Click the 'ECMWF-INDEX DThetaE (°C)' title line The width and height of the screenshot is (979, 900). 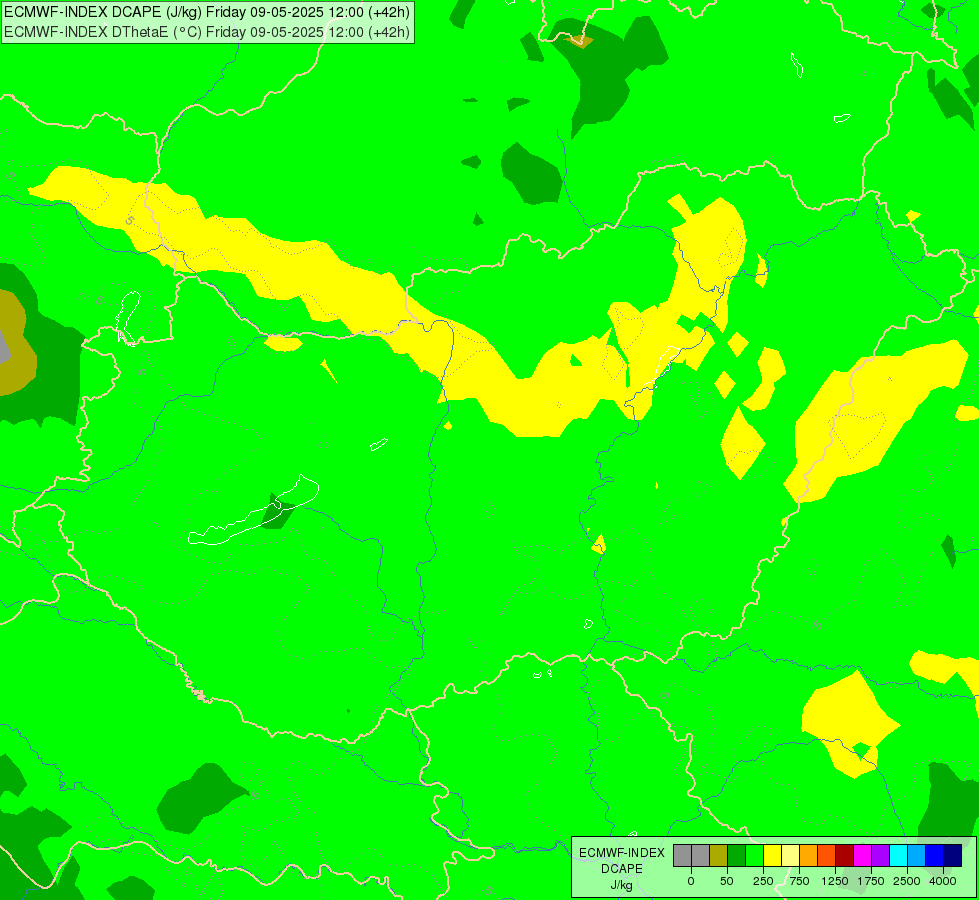coord(207,32)
